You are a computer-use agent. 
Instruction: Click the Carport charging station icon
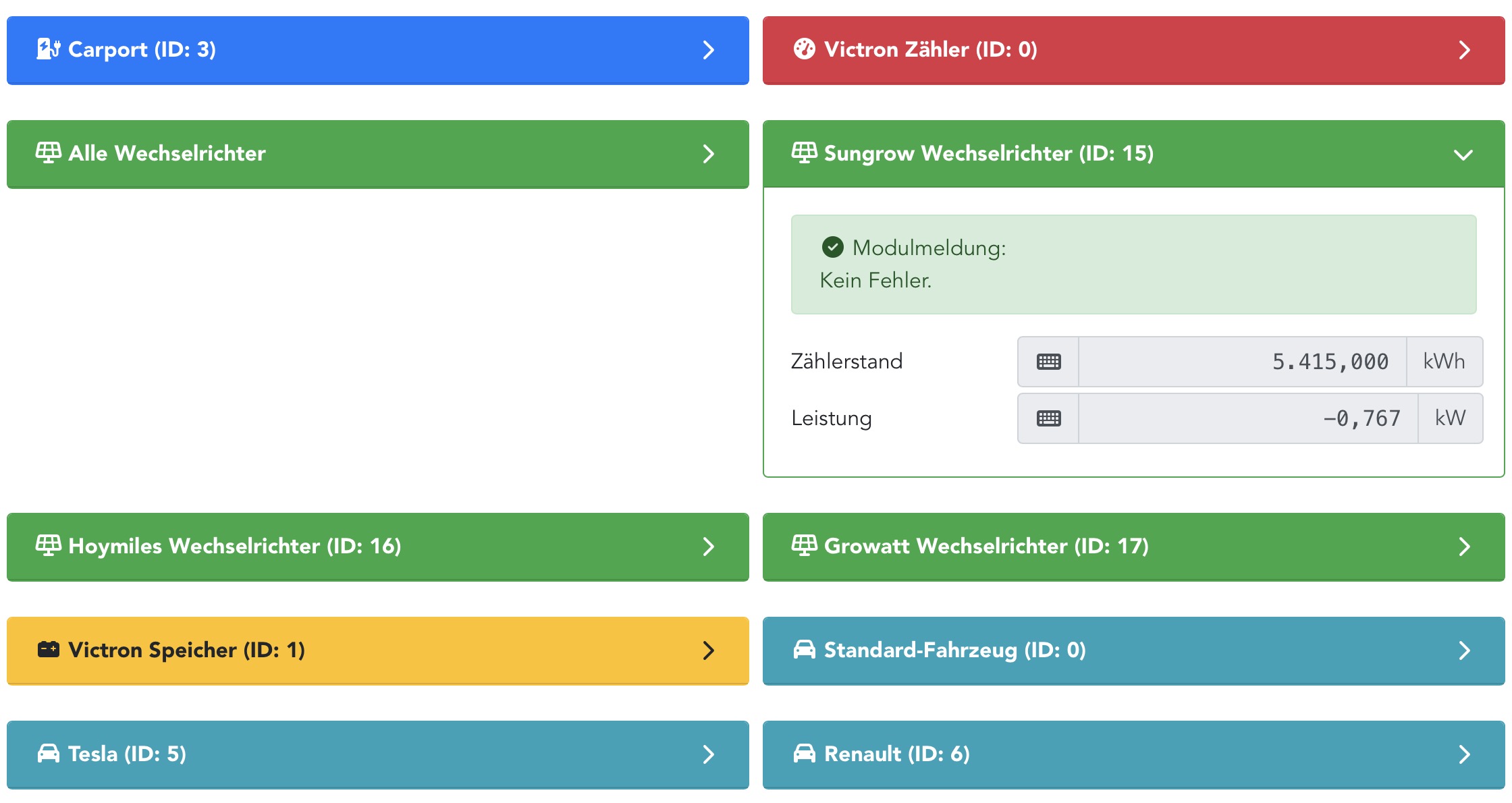pyautogui.click(x=48, y=49)
